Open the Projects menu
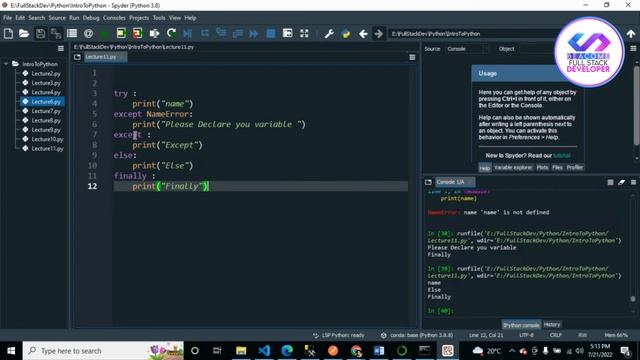Screen dimensions: 640x360 (139, 18)
